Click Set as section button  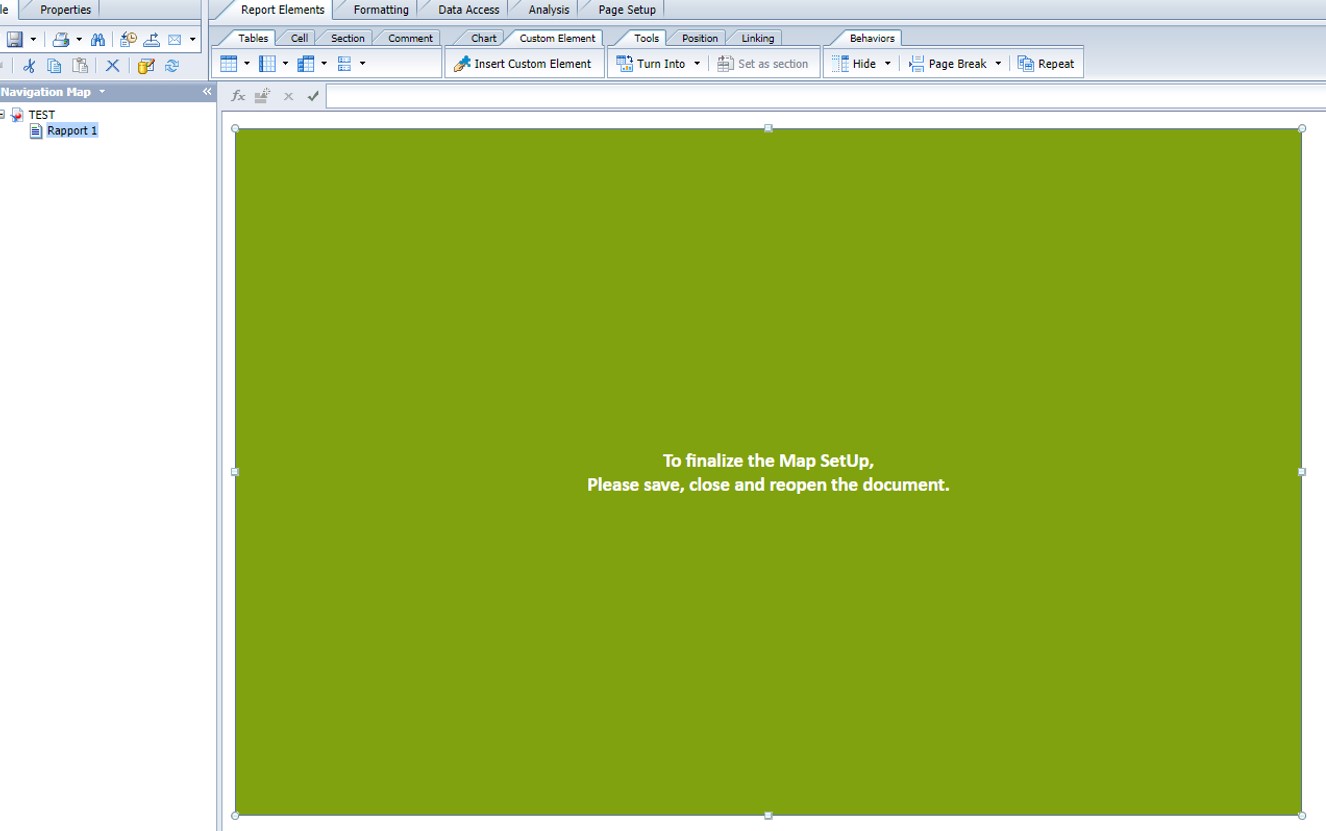point(763,64)
